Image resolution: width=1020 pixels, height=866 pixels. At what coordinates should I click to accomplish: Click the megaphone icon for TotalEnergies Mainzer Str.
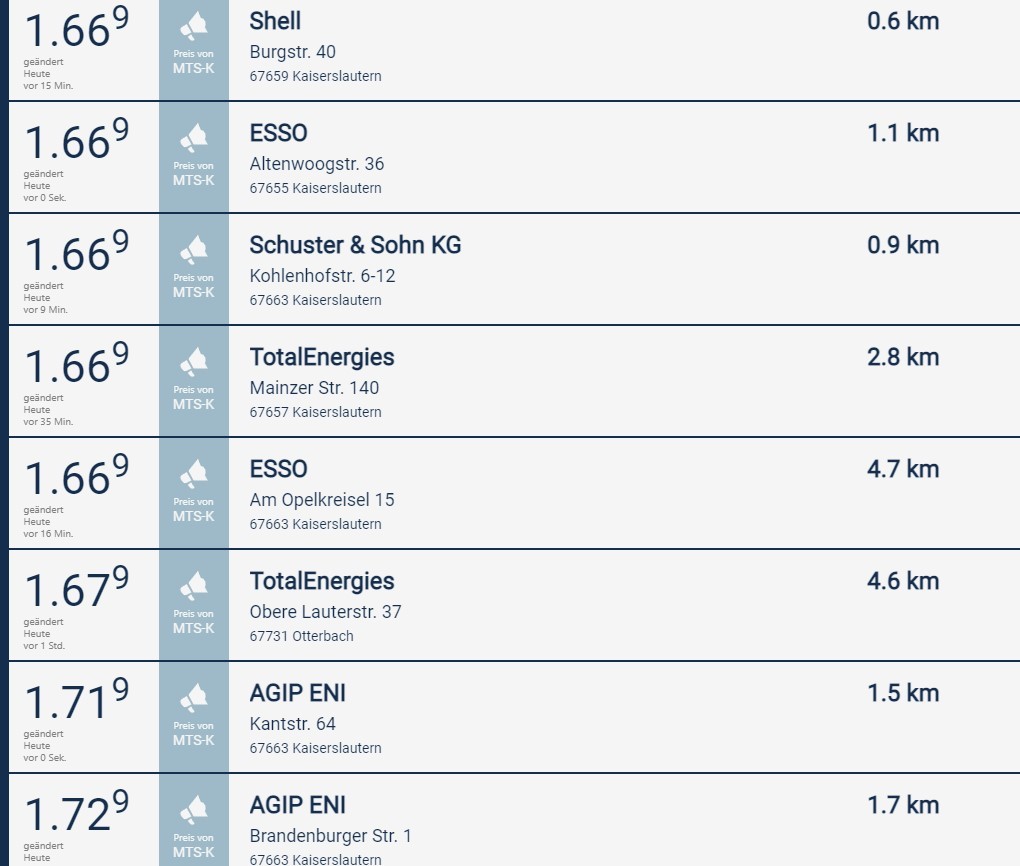[x=193, y=363]
